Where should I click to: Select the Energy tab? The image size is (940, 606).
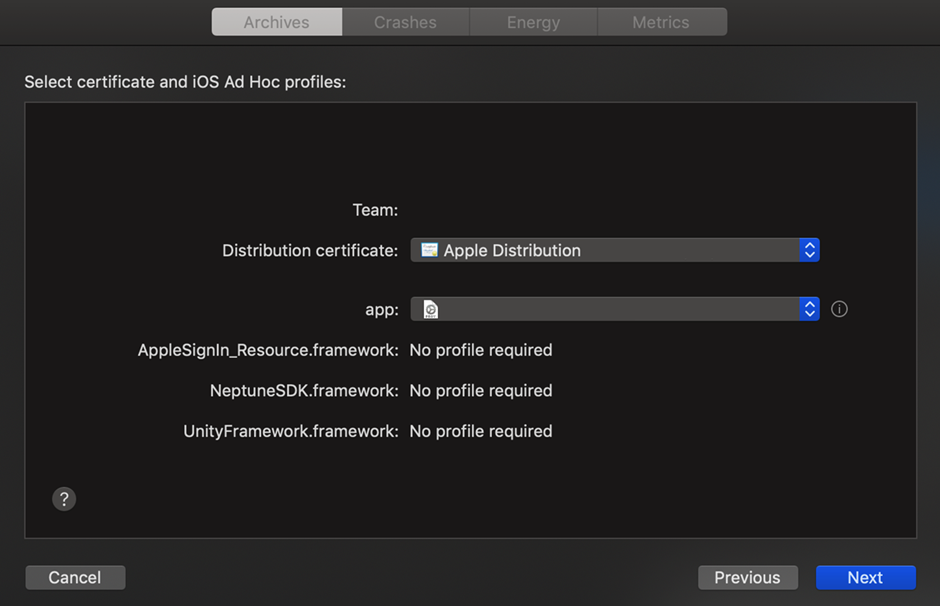534,22
